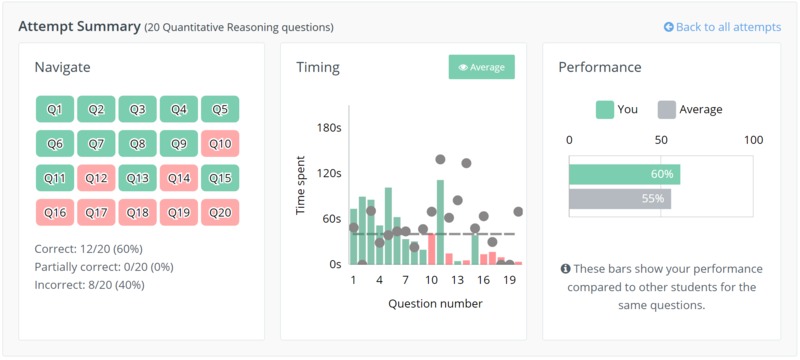800x360 pixels.
Task: Click the tall green bar for question 11
Action: [440, 222]
